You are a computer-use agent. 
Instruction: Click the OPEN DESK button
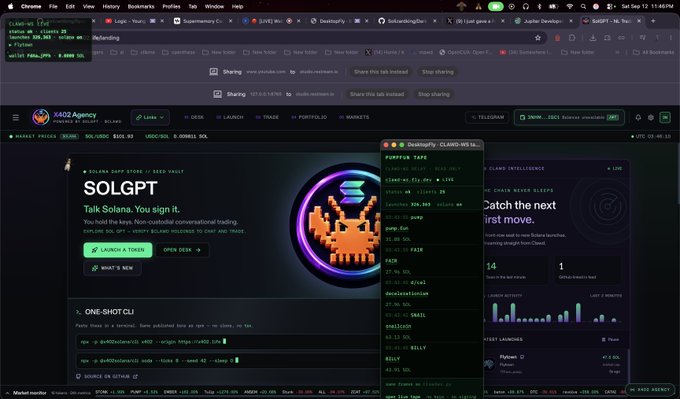[182, 250]
